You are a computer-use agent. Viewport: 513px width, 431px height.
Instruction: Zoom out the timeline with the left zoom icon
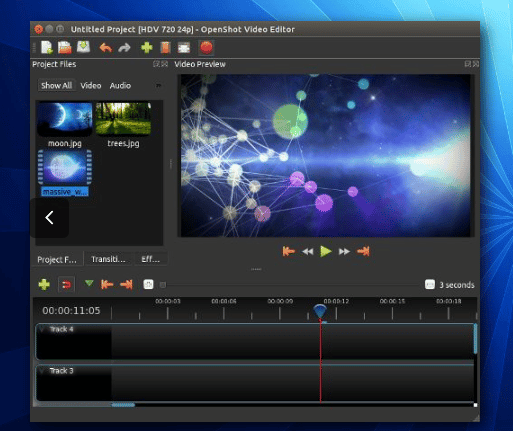[x=148, y=284]
